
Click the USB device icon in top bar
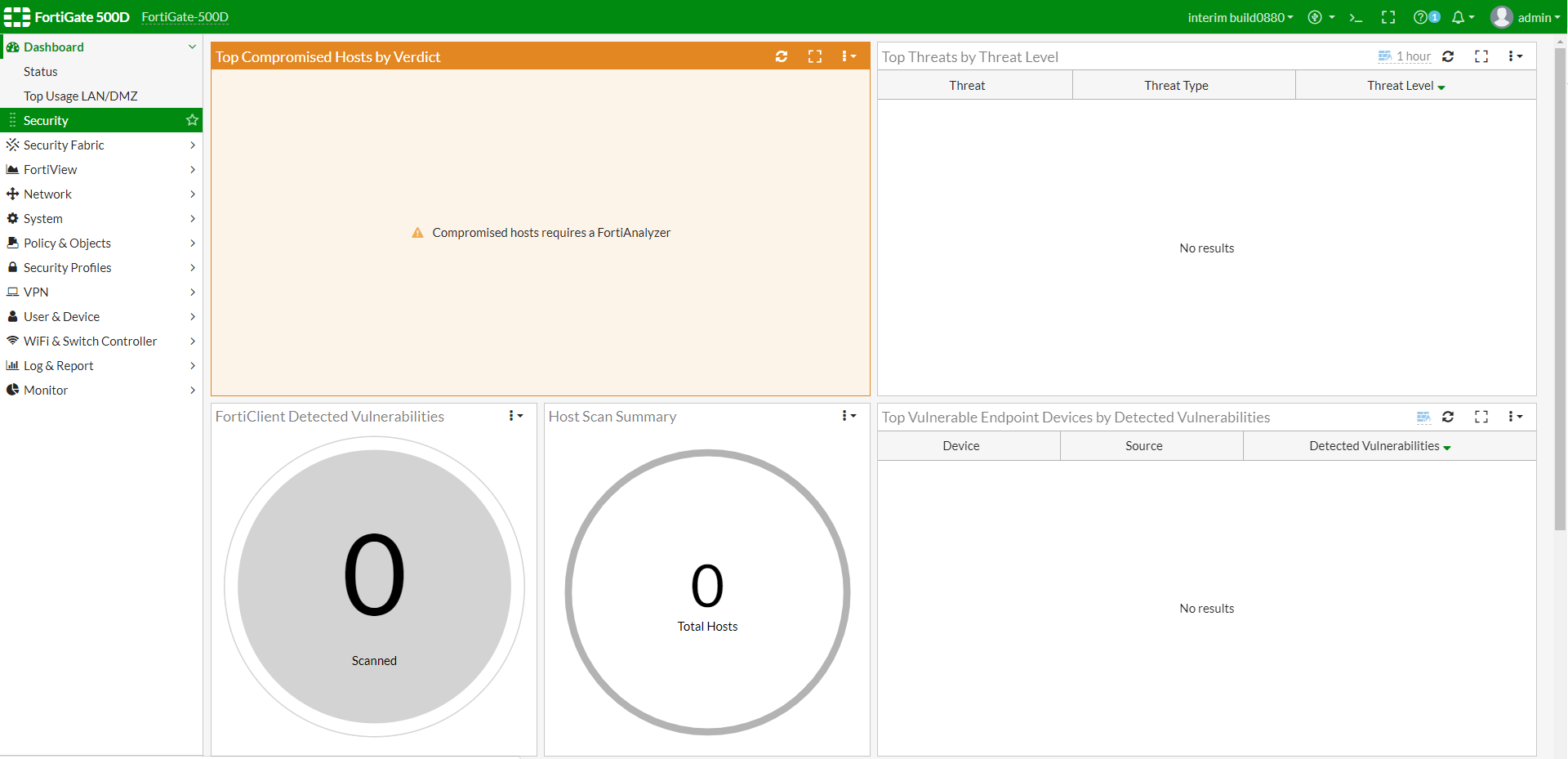1316,16
